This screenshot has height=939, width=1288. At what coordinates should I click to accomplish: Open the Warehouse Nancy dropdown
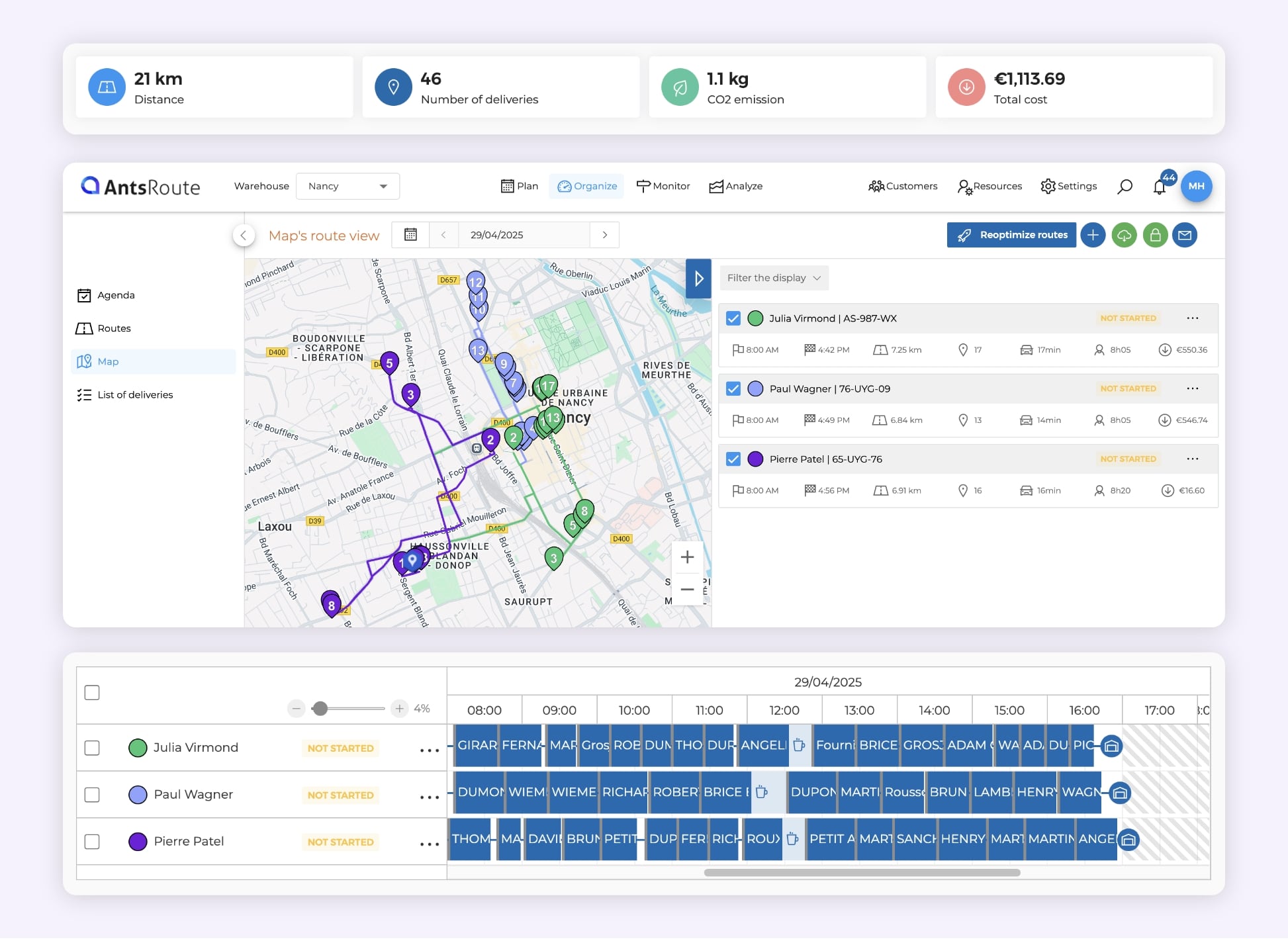(x=347, y=186)
